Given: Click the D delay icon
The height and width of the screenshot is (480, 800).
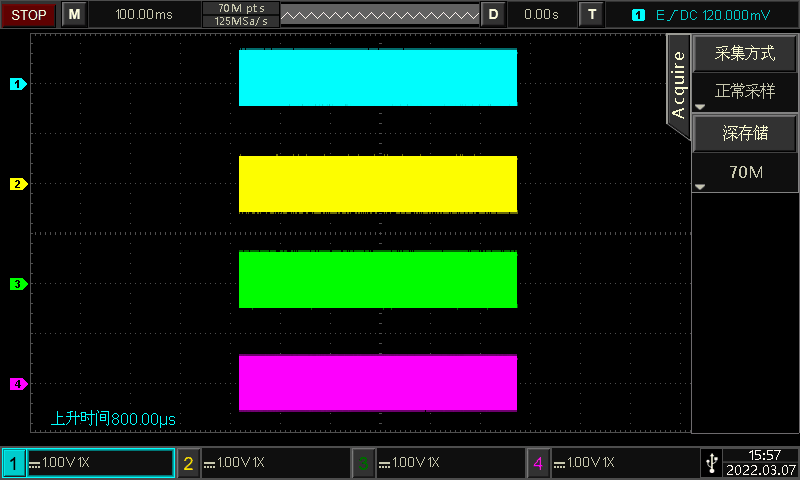Looking at the screenshot, I should (493, 14).
